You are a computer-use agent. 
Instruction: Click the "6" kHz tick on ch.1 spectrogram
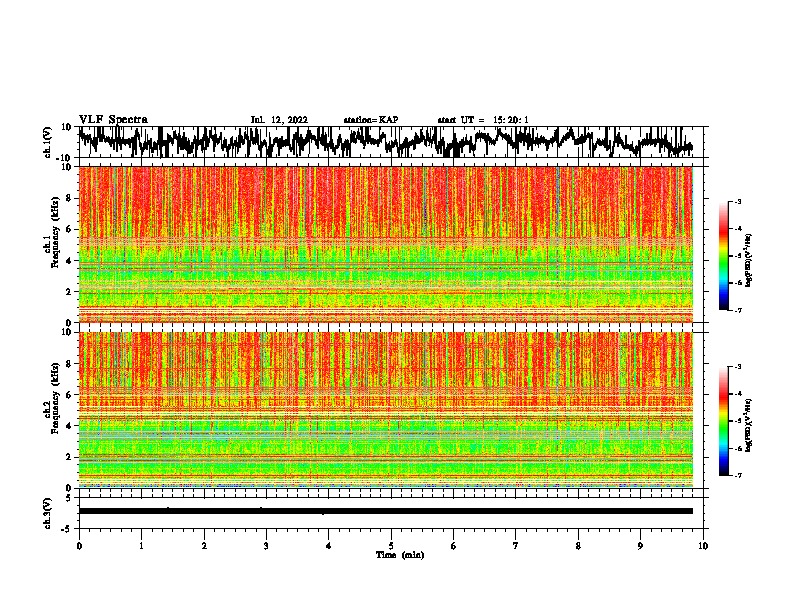[x=69, y=229]
